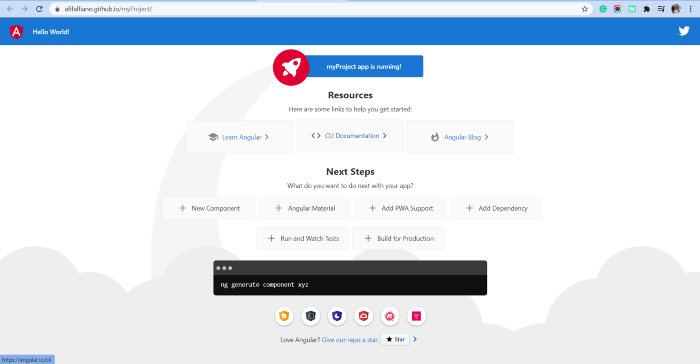This screenshot has width=700, height=364.
Task: Click the padlock site info icon
Action: pos(57,9)
